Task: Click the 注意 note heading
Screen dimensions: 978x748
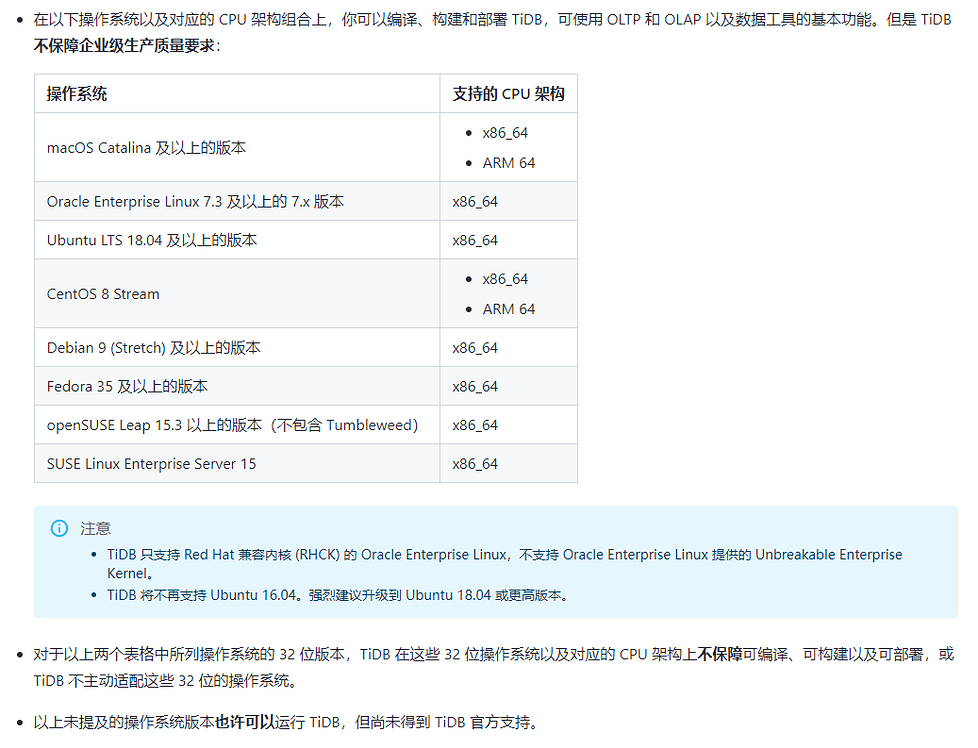Action: click(x=95, y=528)
